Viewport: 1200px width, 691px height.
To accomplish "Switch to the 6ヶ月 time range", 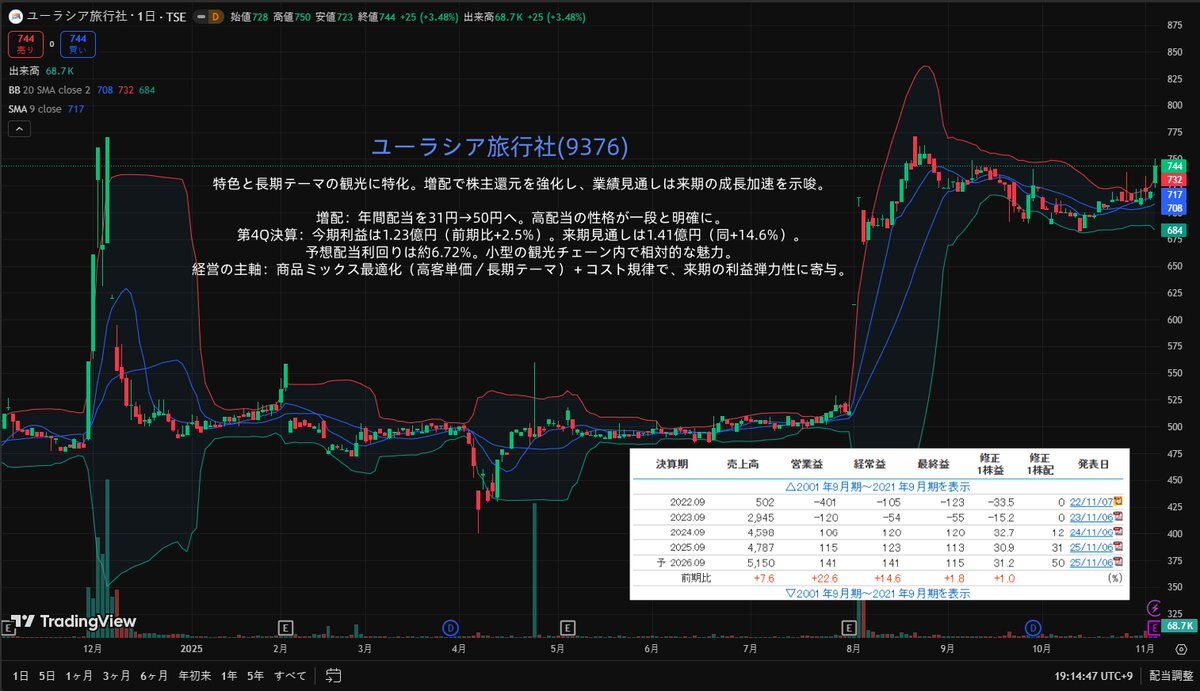I will click(x=155, y=676).
